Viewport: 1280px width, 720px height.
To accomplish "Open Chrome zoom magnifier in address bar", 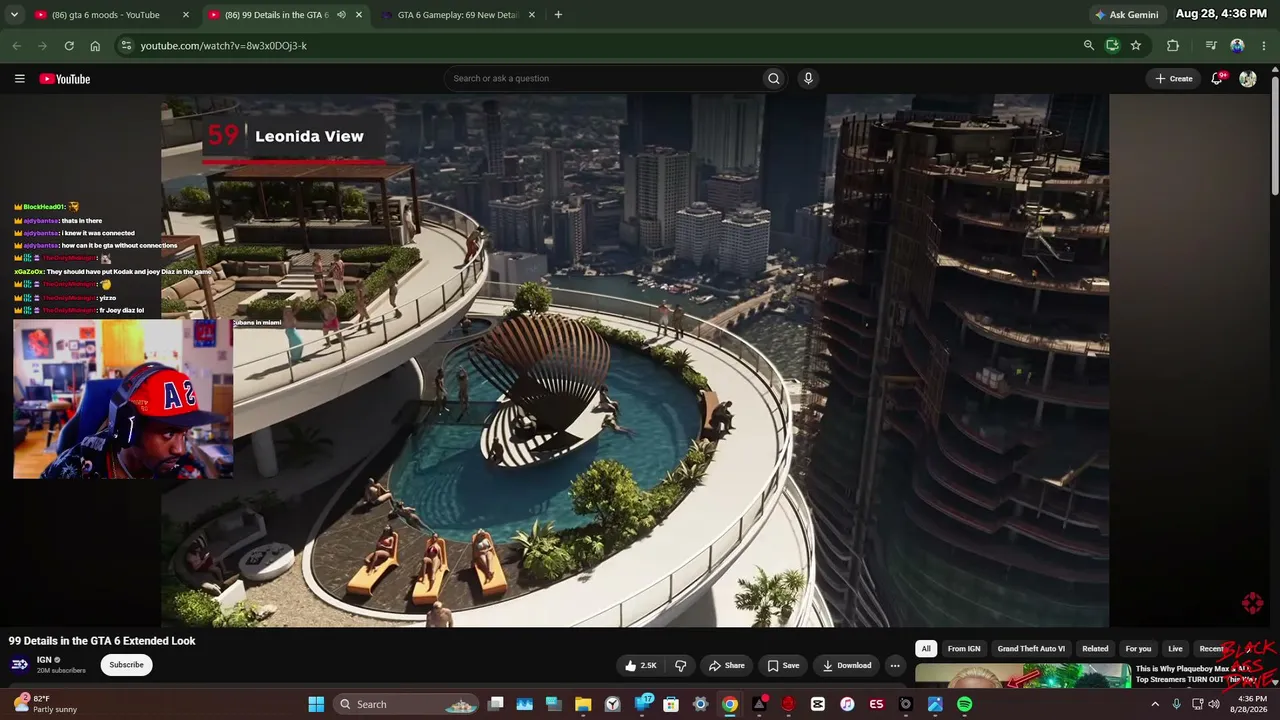I will click(x=1089, y=45).
